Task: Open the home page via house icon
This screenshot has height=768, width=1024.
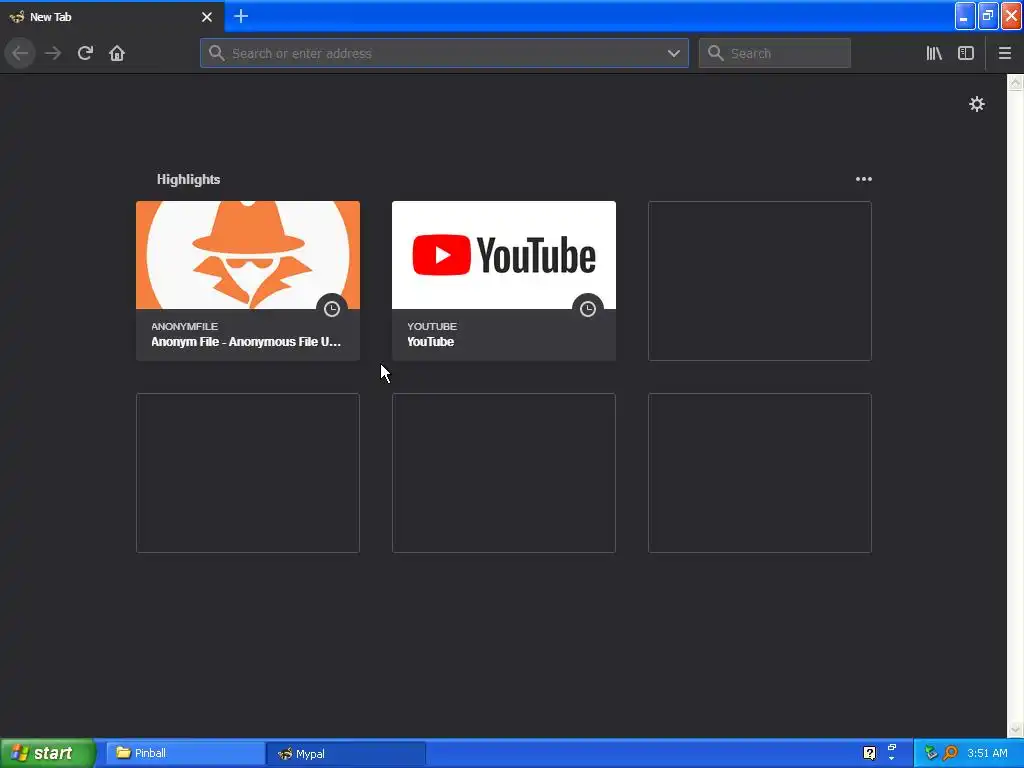Action: point(117,53)
